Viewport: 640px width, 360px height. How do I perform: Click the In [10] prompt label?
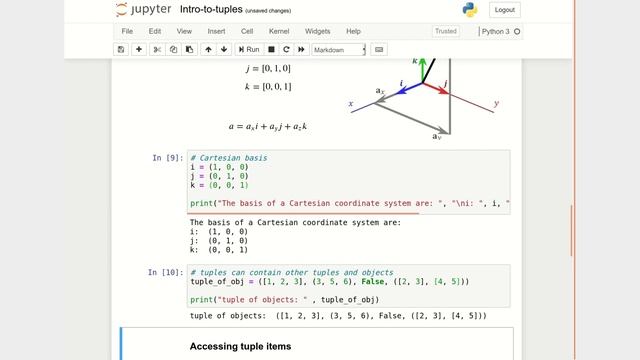click(x=166, y=273)
